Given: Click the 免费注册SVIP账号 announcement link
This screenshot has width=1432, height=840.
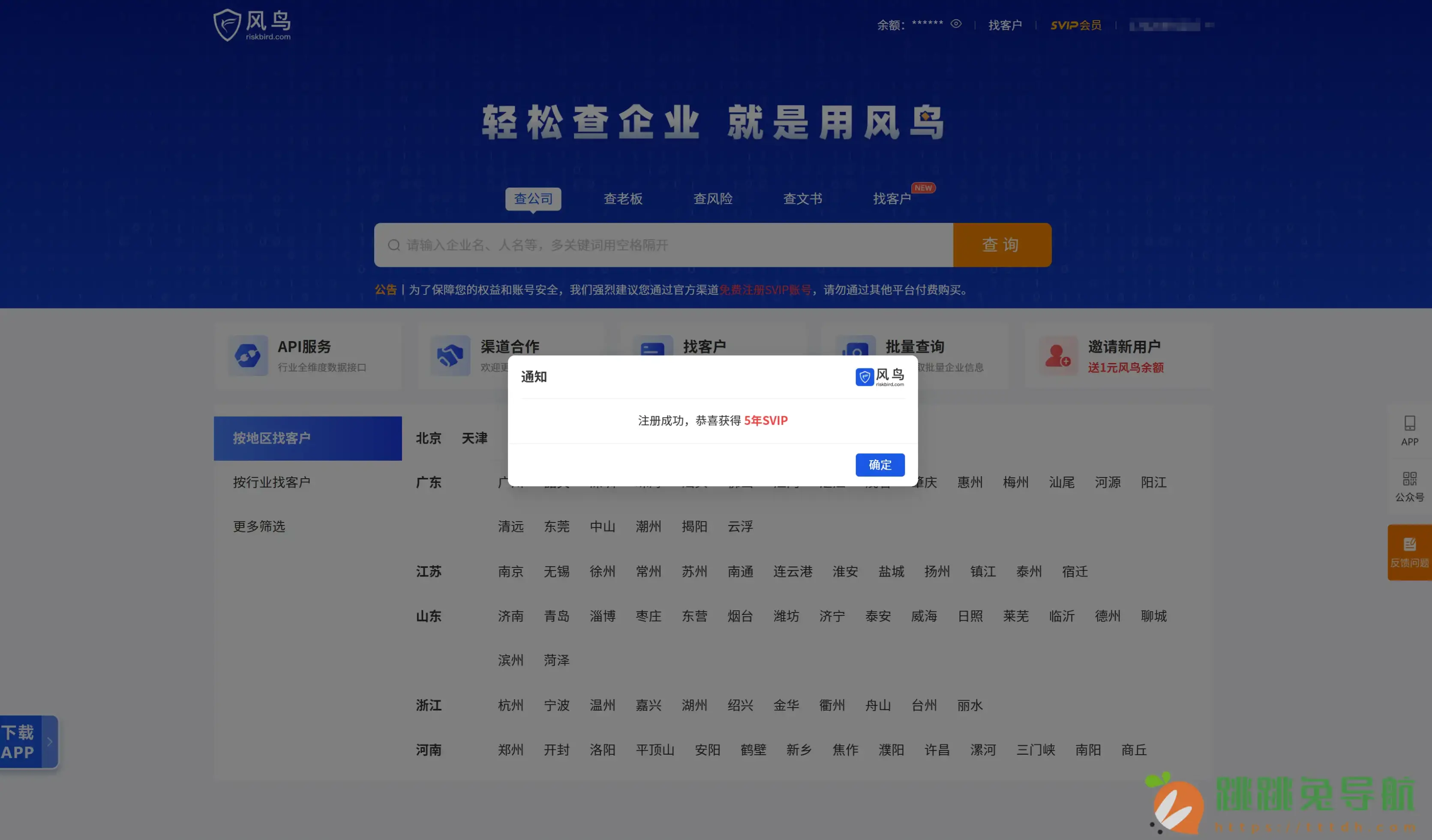Looking at the screenshot, I should click(765, 290).
